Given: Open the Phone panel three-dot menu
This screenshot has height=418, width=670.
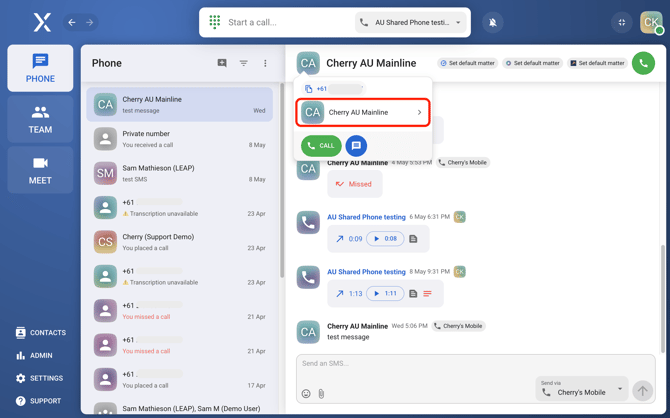Looking at the screenshot, I should click(265, 63).
